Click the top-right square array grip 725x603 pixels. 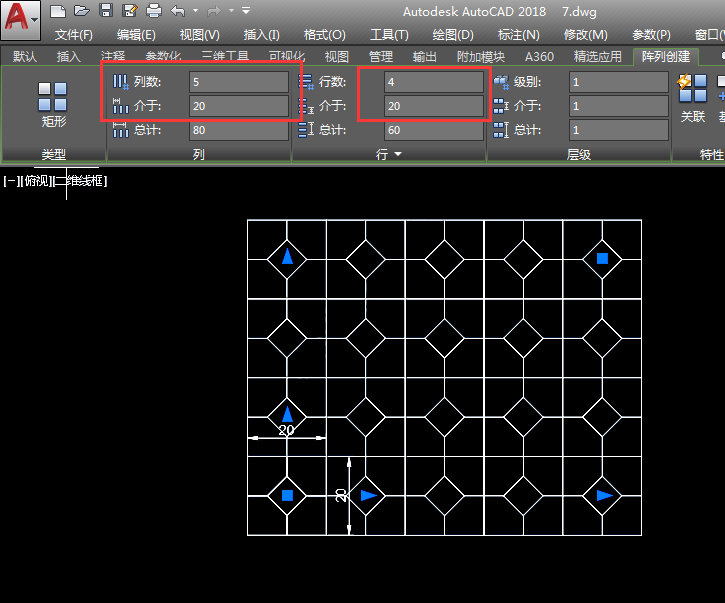pyautogui.click(x=602, y=258)
